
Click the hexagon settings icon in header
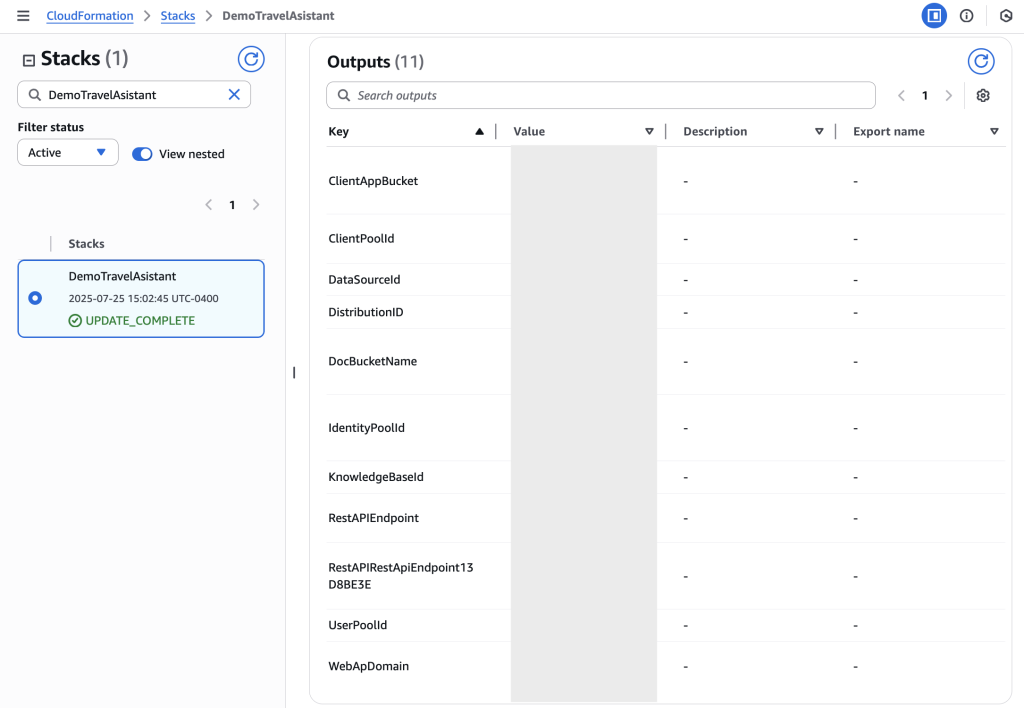coord(1006,16)
